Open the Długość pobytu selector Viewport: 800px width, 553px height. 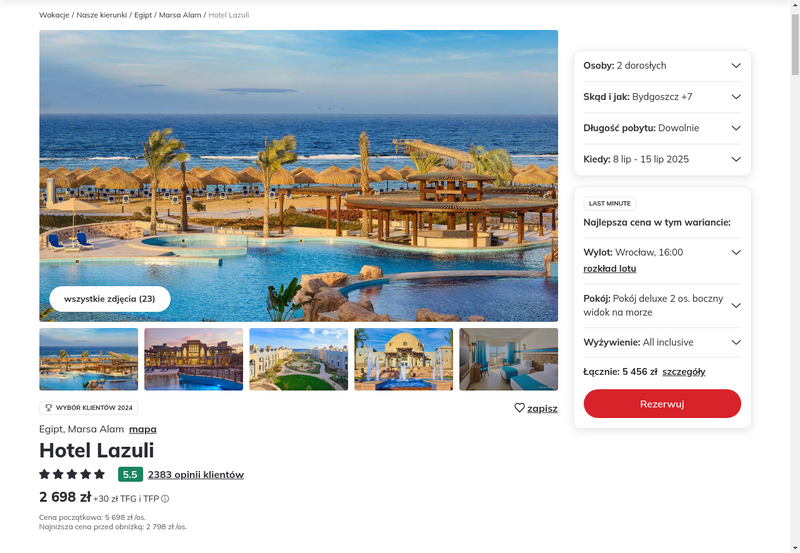[662, 128]
